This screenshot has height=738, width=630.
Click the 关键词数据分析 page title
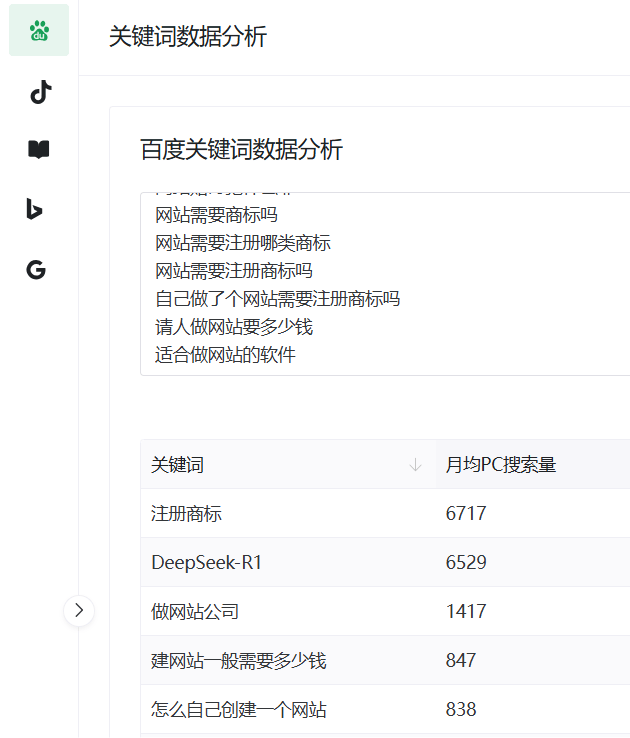tap(188, 37)
